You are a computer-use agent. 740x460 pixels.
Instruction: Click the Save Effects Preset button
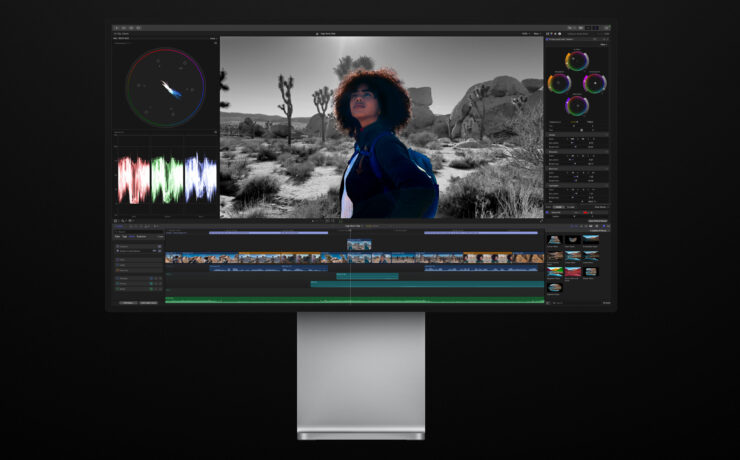pyautogui.click(x=597, y=221)
